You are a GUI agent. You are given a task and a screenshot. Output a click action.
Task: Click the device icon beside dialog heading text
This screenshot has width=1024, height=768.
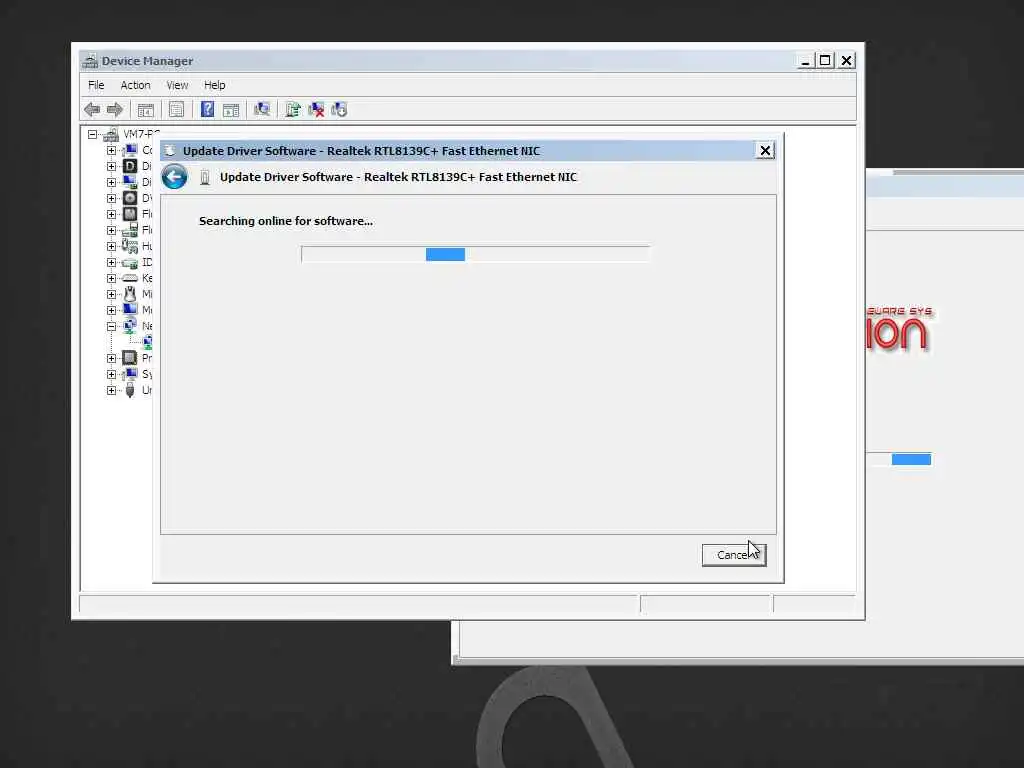[205, 177]
